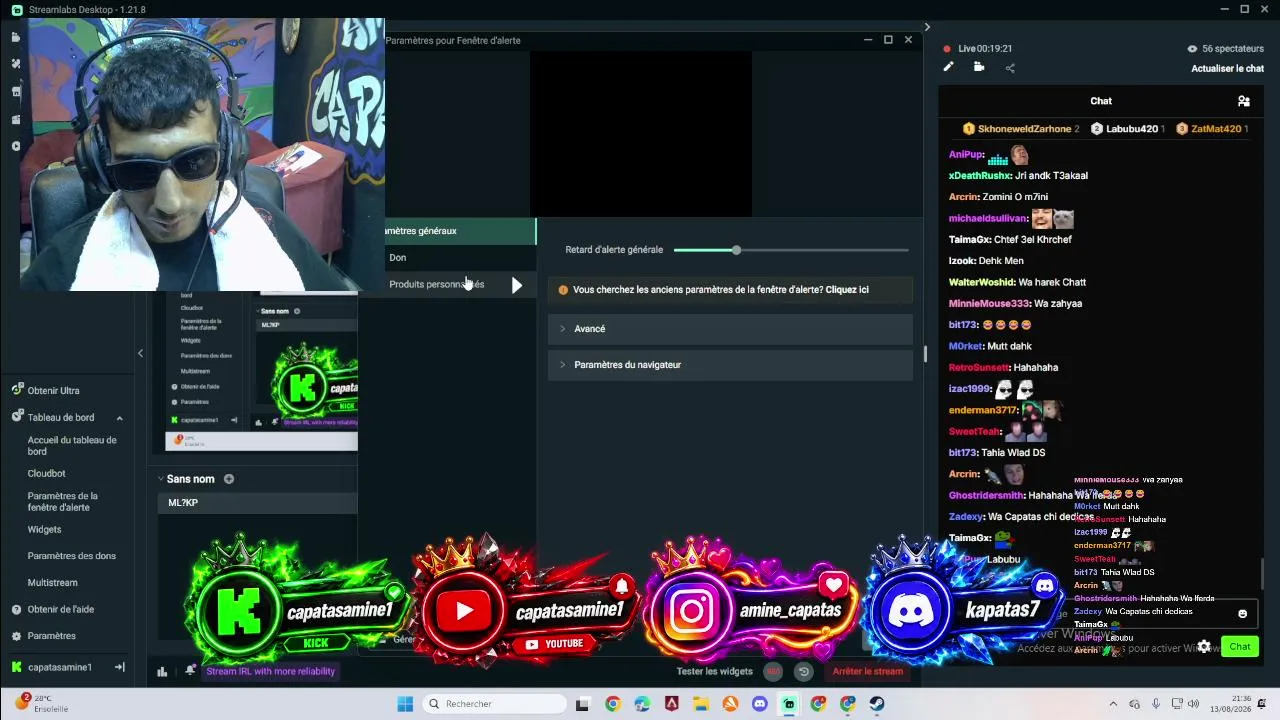
Task: Click the michaeldsullivan chat username
Action: [988, 219]
